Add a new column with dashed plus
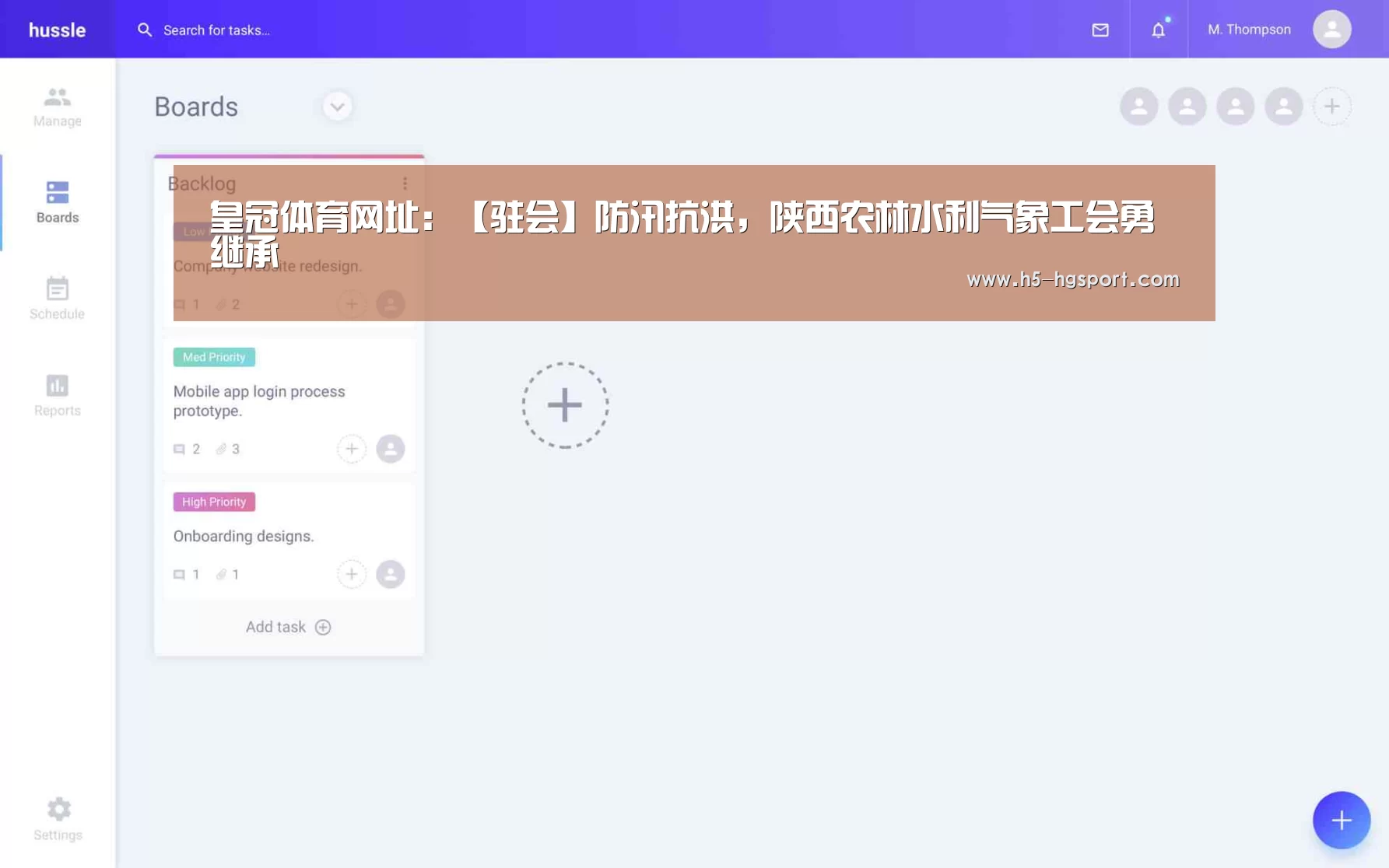1389x868 pixels. coord(565,404)
